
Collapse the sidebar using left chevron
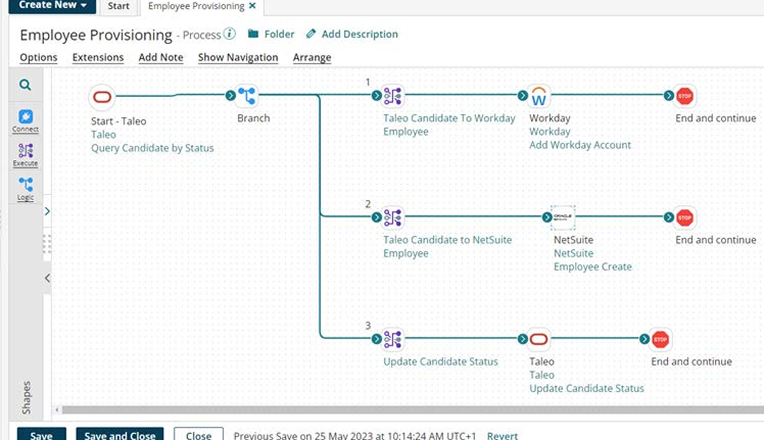47,277
